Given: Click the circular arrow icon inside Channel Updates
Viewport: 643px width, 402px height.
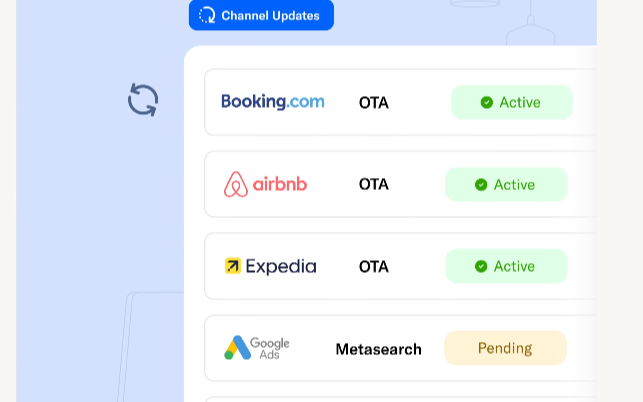Looking at the screenshot, I should click(x=207, y=15).
